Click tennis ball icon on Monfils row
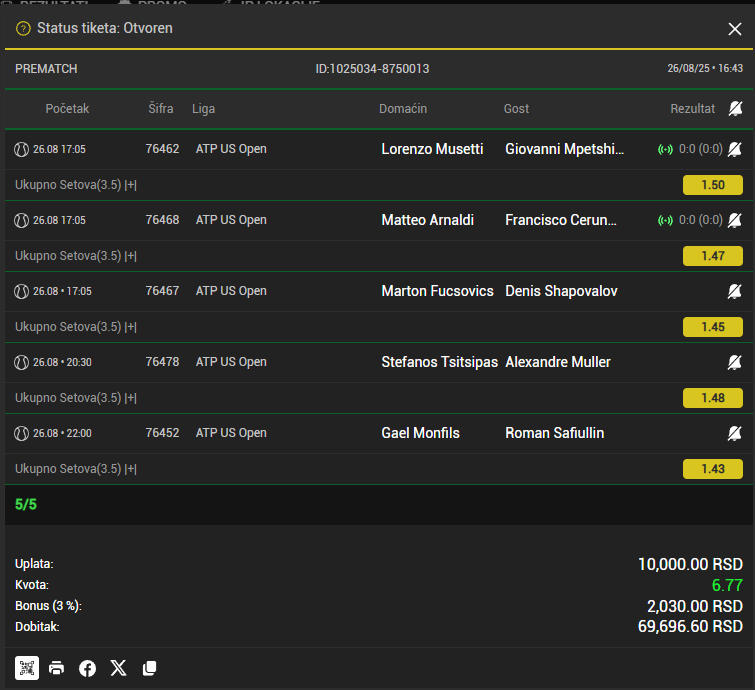 pyautogui.click(x=21, y=434)
